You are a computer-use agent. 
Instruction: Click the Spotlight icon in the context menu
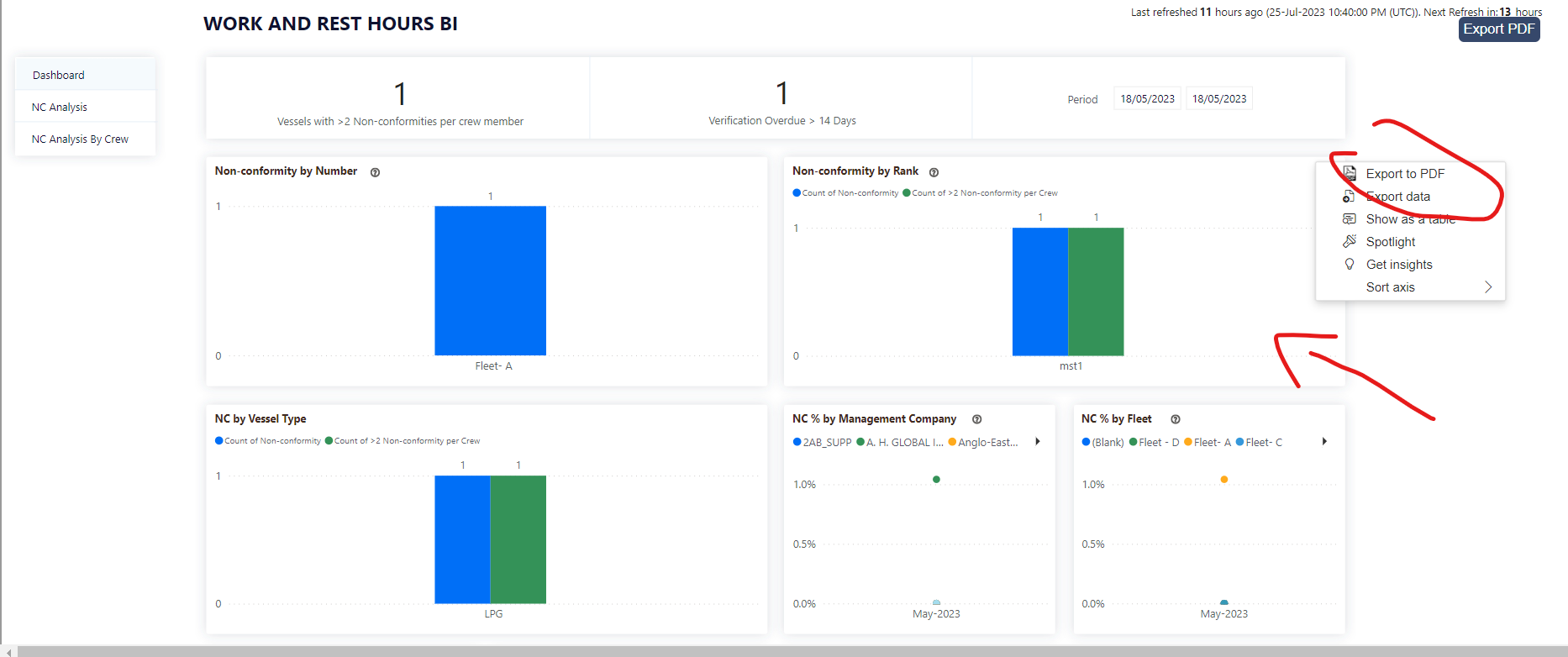[x=1350, y=241]
